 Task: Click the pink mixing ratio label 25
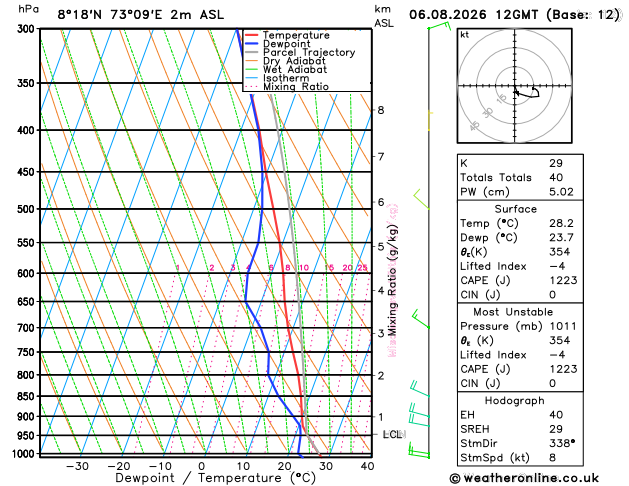point(362,268)
